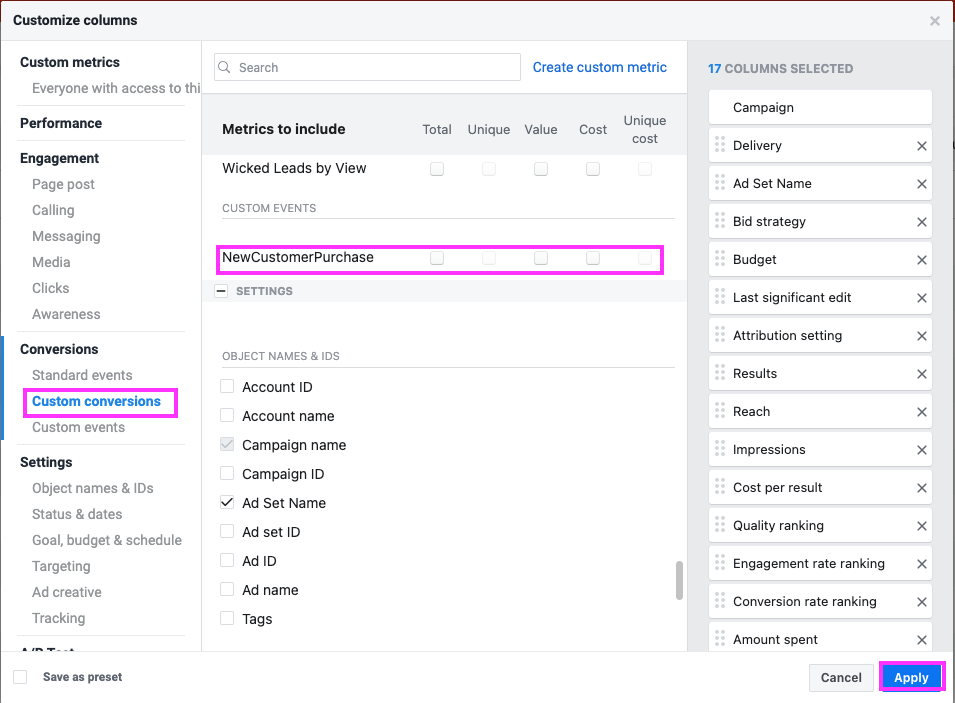Remove the Amount spent column
Viewport: 955px width, 703px height.
(x=922, y=640)
